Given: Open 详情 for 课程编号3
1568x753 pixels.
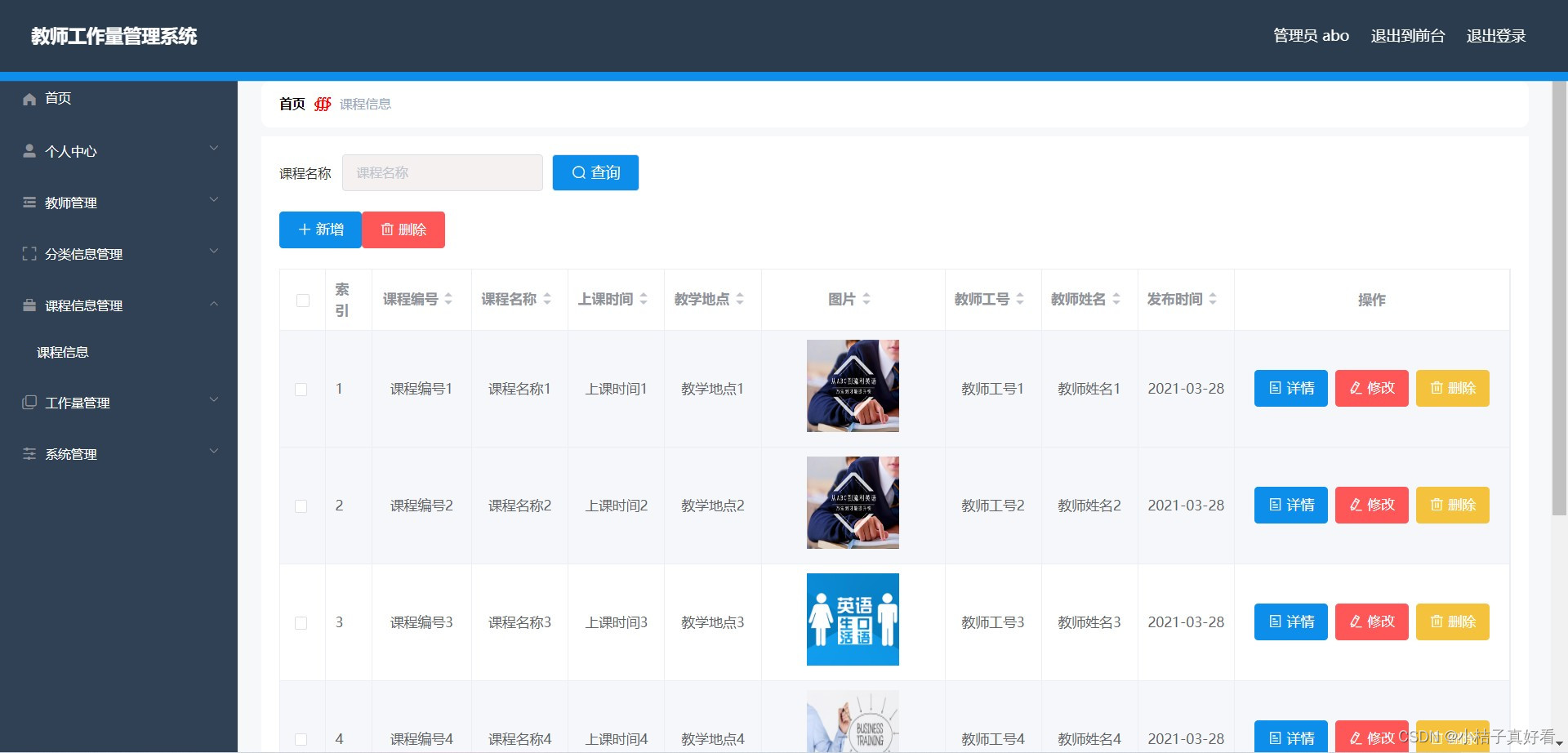Looking at the screenshot, I should click(1290, 622).
